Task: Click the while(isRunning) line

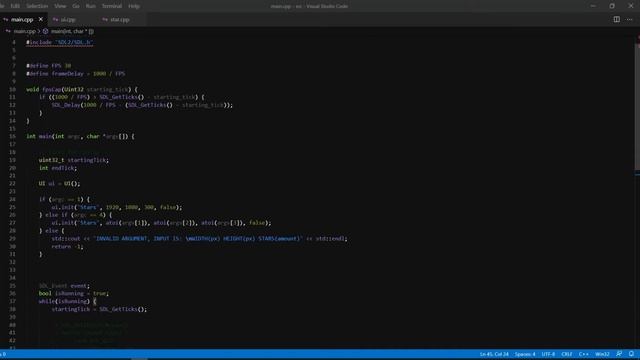Action: coord(67,301)
